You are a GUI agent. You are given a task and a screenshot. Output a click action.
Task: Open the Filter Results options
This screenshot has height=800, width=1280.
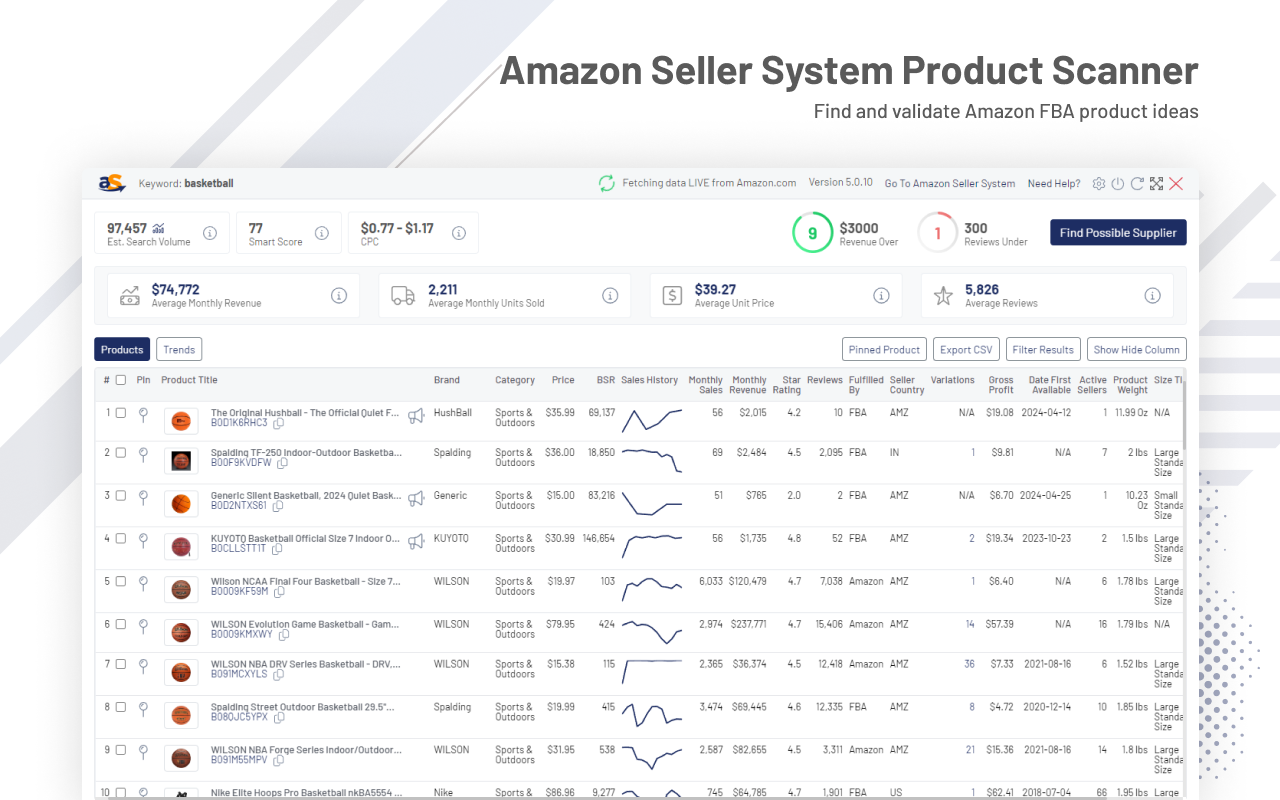[1043, 349]
